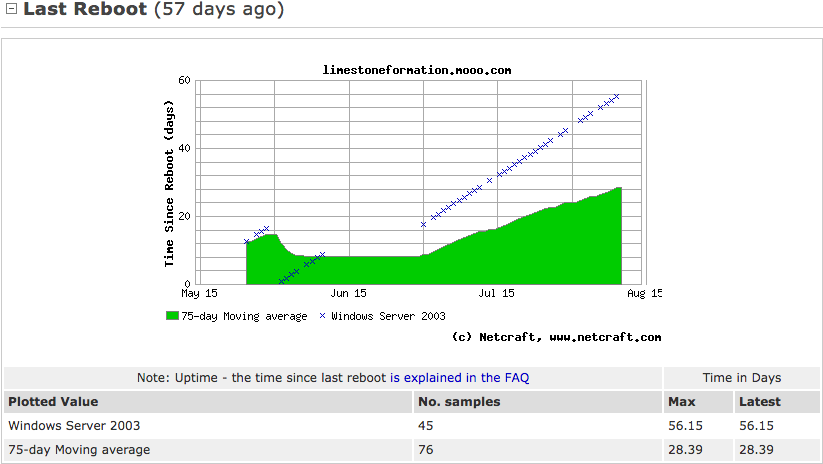This screenshot has height=464, width=823.
Task: Click the 'Jun 15' axis label
Action: pos(349,293)
